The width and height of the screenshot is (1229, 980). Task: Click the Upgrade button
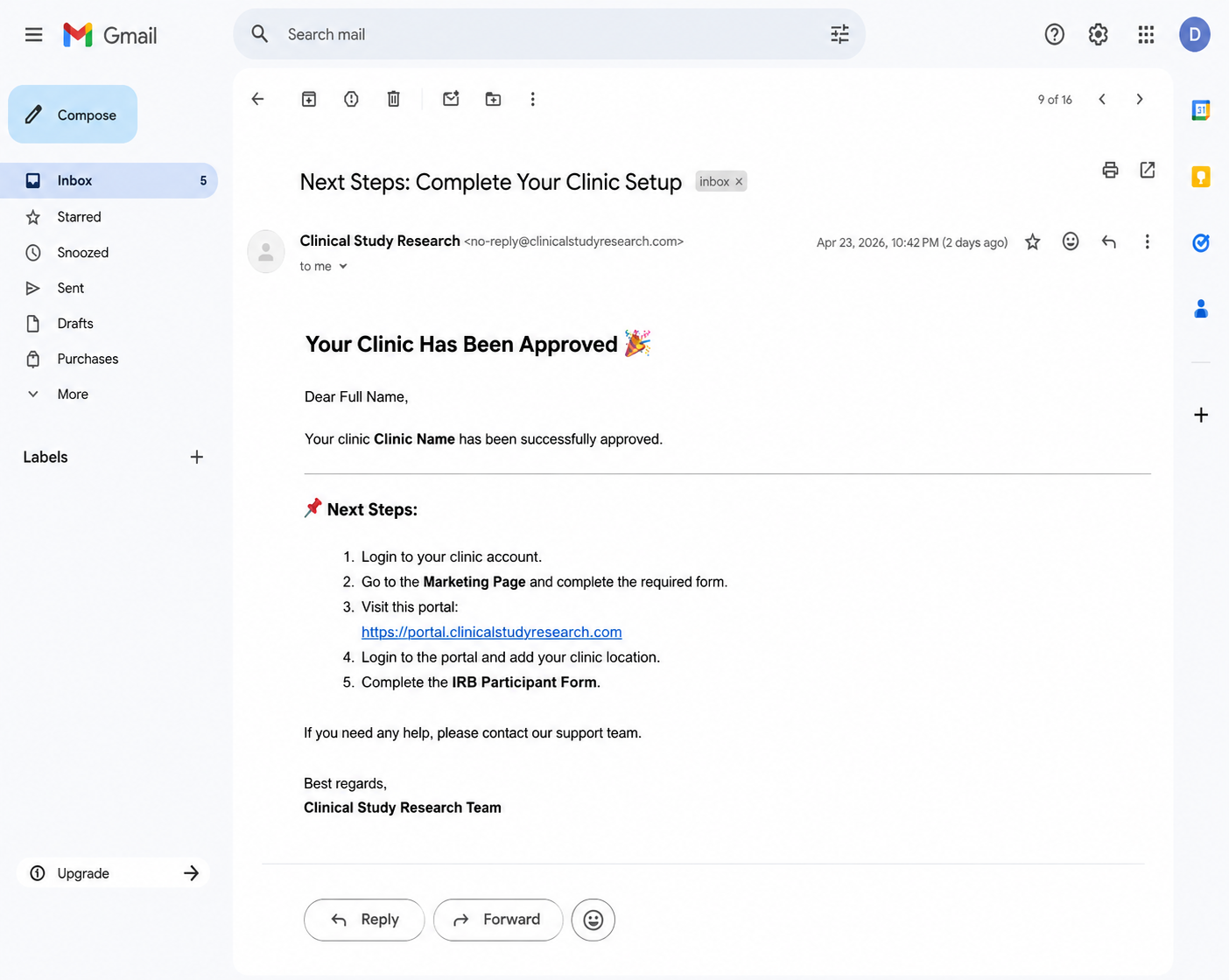coord(114,873)
